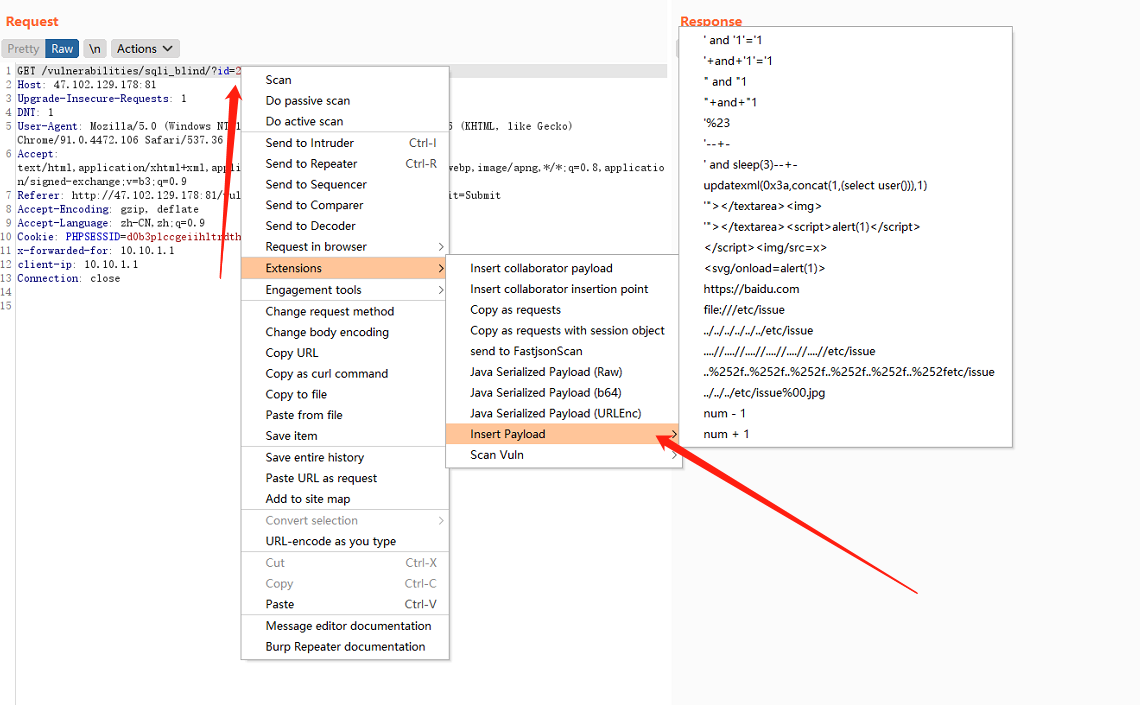Insert the '+and+'1'='1 payload
Image resolution: width=1140 pixels, height=705 pixels.
[x=846, y=61]
